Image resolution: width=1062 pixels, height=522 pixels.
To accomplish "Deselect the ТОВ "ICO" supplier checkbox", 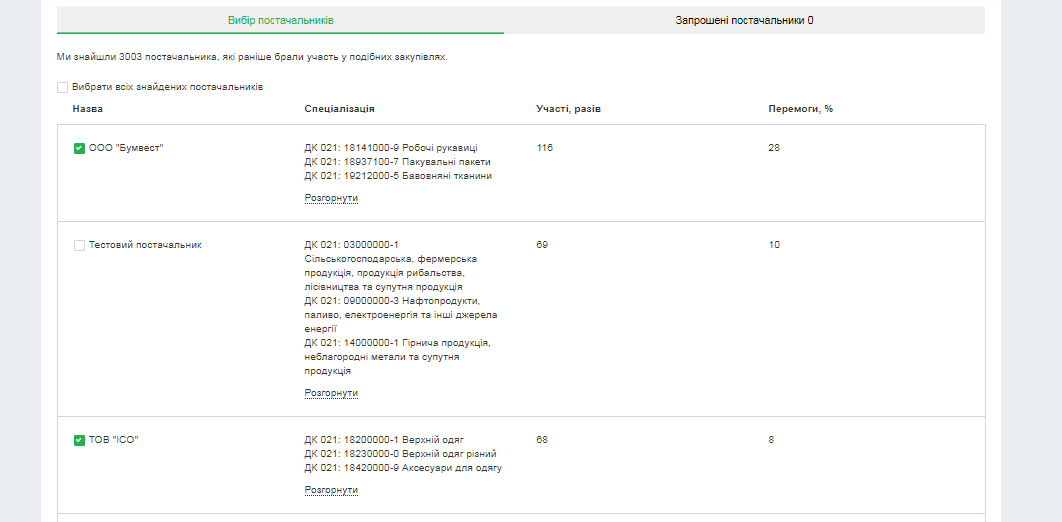I will (80, 440).
